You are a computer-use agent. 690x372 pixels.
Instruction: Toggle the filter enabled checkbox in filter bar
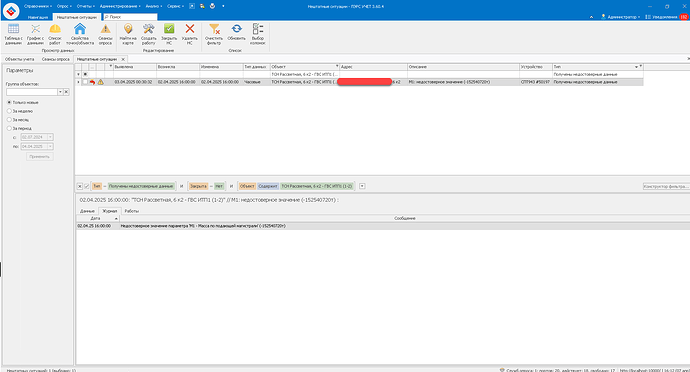(x=87, y=186)
